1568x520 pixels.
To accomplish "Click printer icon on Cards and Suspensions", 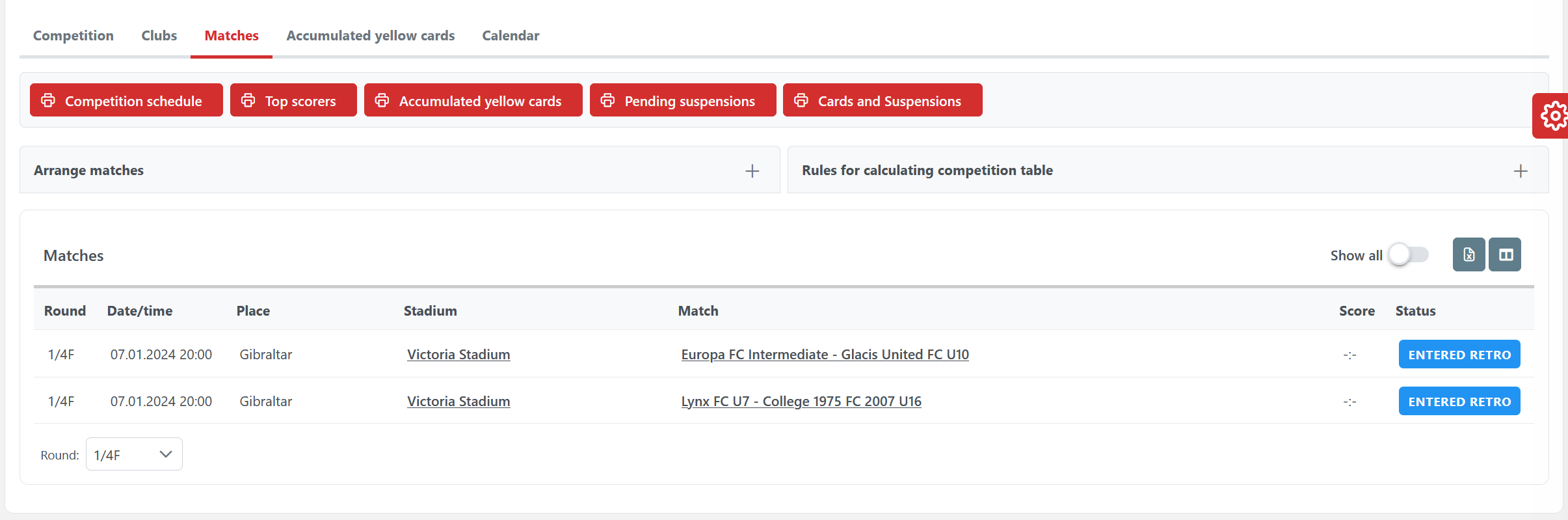I will (801, 100).
